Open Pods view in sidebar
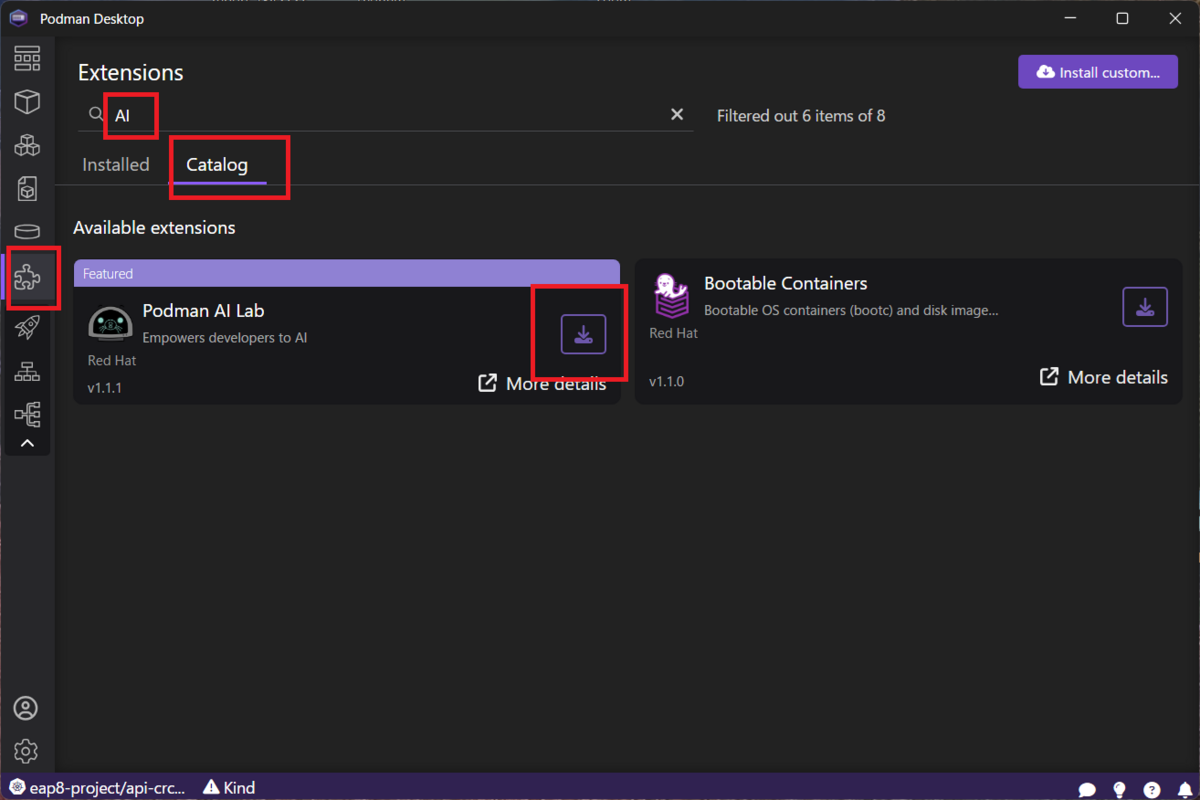The height and width of the screenshot is (800, 1200). coord(27,145)
